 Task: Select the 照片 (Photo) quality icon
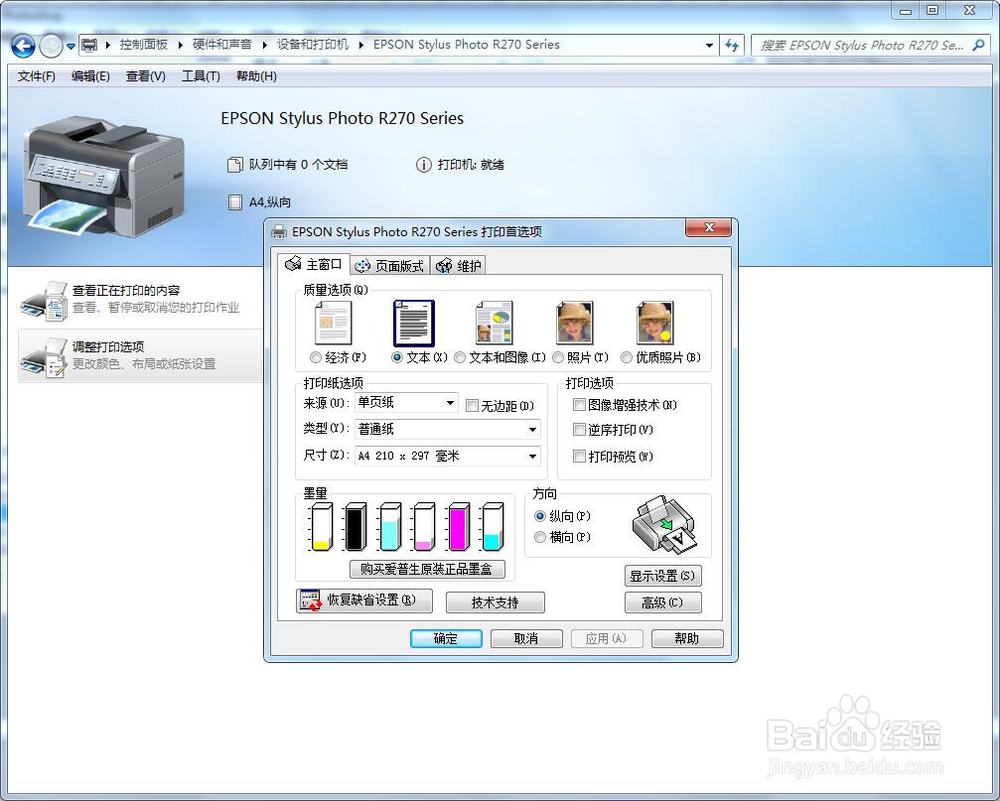pos(574,322)
